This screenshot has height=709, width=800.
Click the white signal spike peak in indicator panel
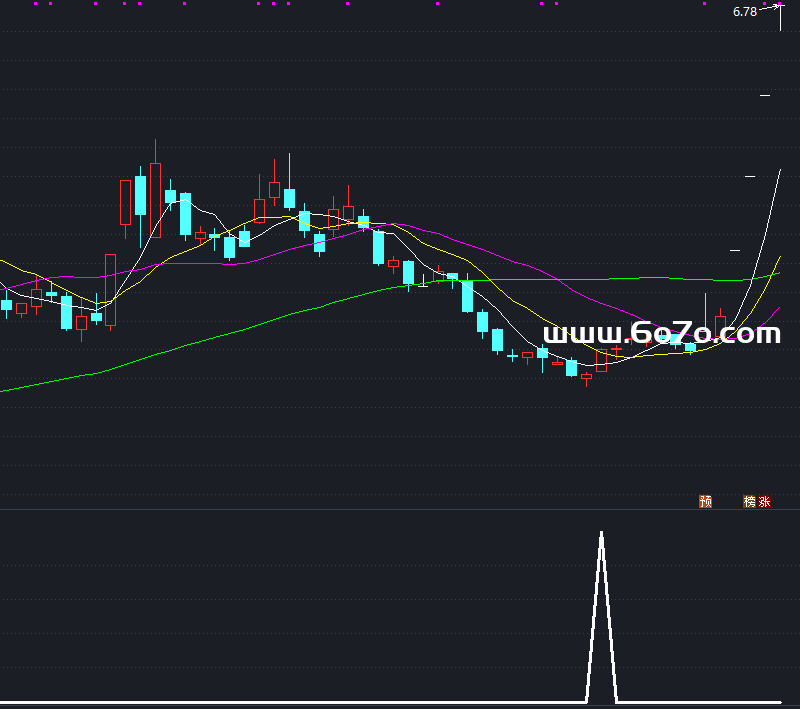pyautogui.click(x=602, y=534)
